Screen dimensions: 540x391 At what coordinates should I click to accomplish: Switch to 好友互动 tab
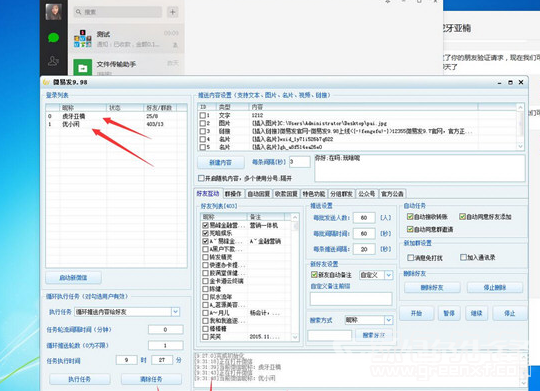208,194
